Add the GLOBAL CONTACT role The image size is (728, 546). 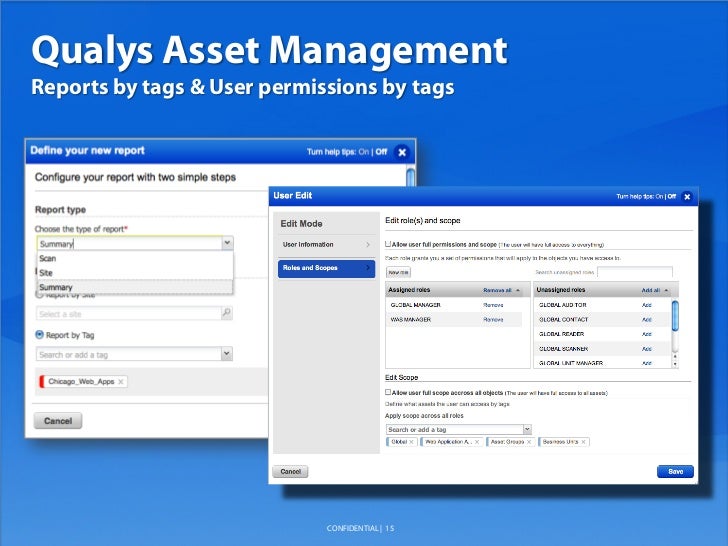tap(647, 320)
